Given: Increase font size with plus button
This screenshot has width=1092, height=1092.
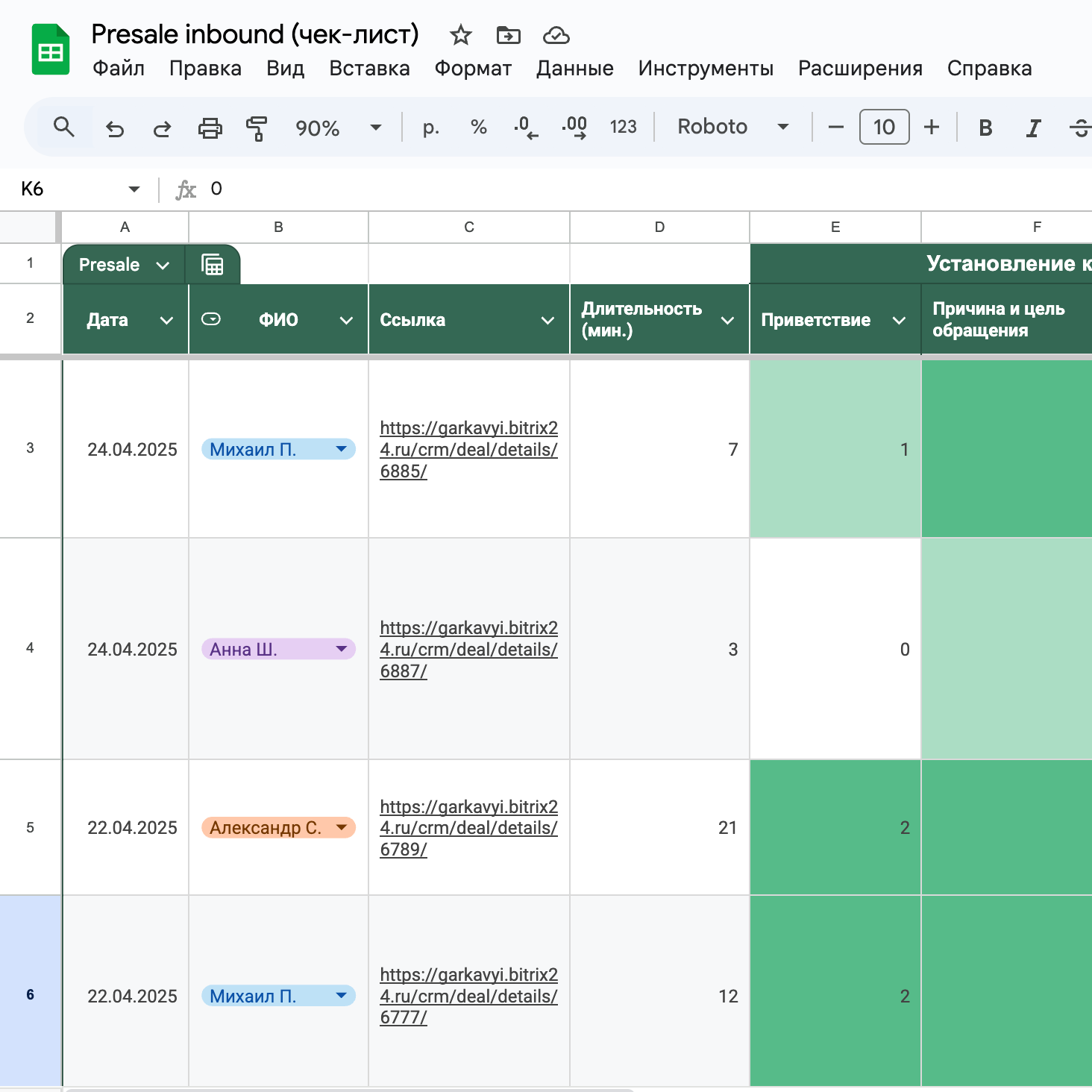Looking at the screenshot, I should (x=931, y=127).
